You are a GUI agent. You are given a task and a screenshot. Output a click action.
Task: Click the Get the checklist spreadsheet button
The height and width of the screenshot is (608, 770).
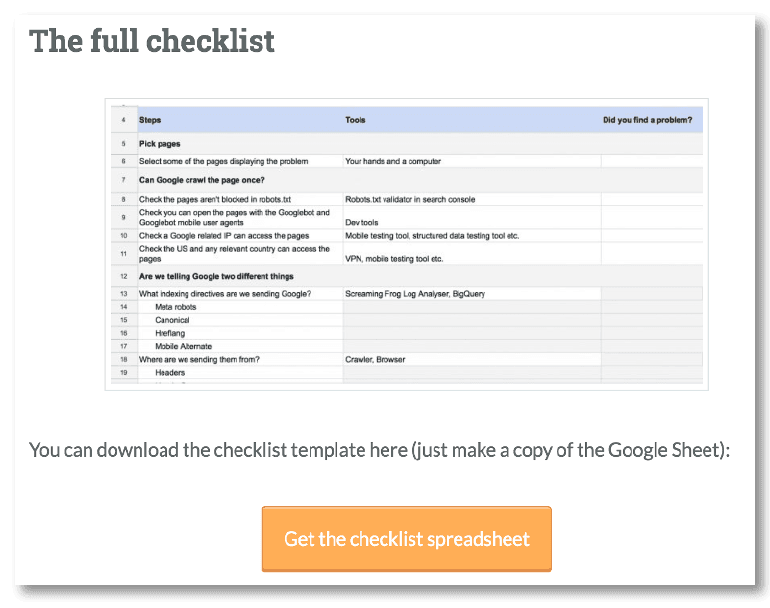406,539
